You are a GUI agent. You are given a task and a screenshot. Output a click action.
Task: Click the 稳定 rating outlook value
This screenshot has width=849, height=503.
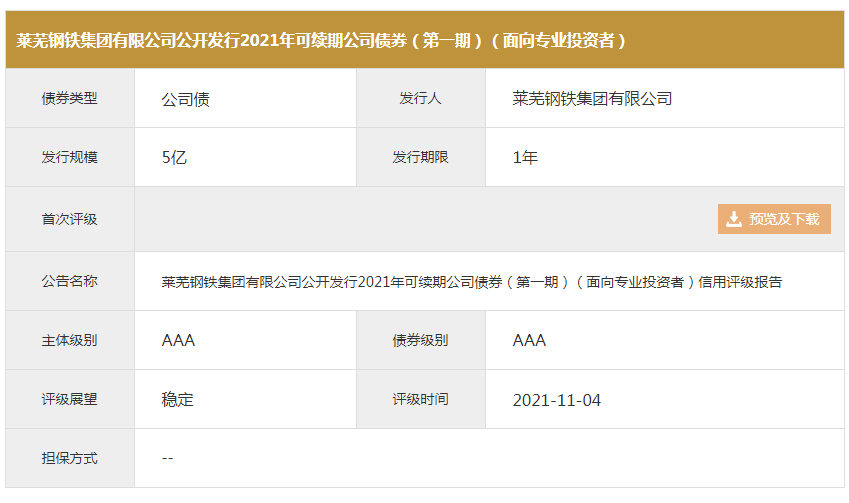177,399
